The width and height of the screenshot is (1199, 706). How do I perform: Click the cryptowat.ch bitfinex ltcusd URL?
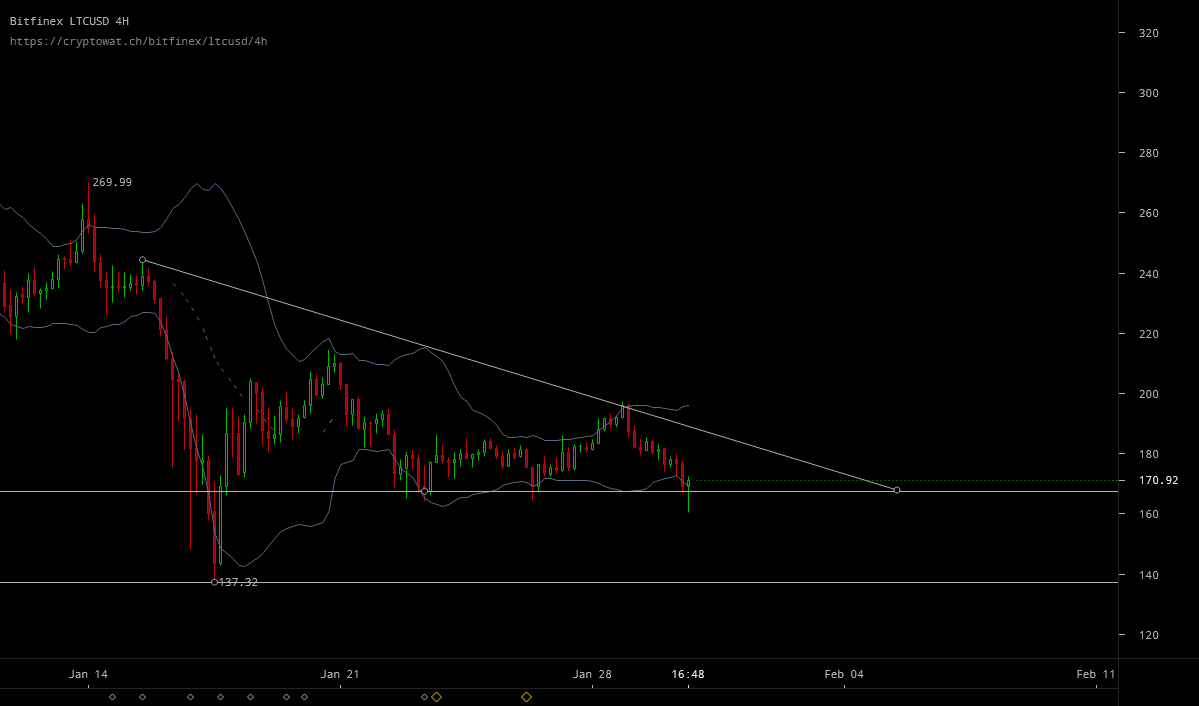click(138, 41)
